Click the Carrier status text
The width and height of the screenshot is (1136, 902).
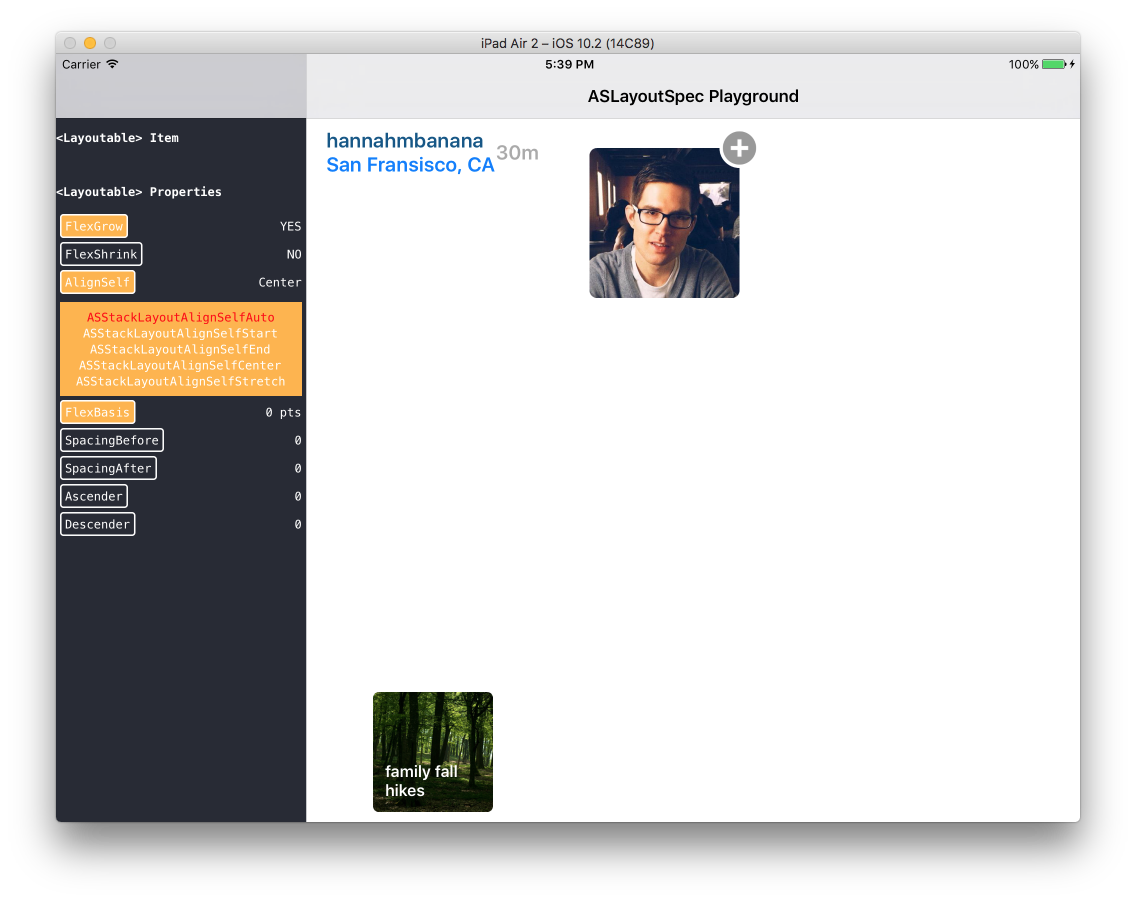coord(81,64)
